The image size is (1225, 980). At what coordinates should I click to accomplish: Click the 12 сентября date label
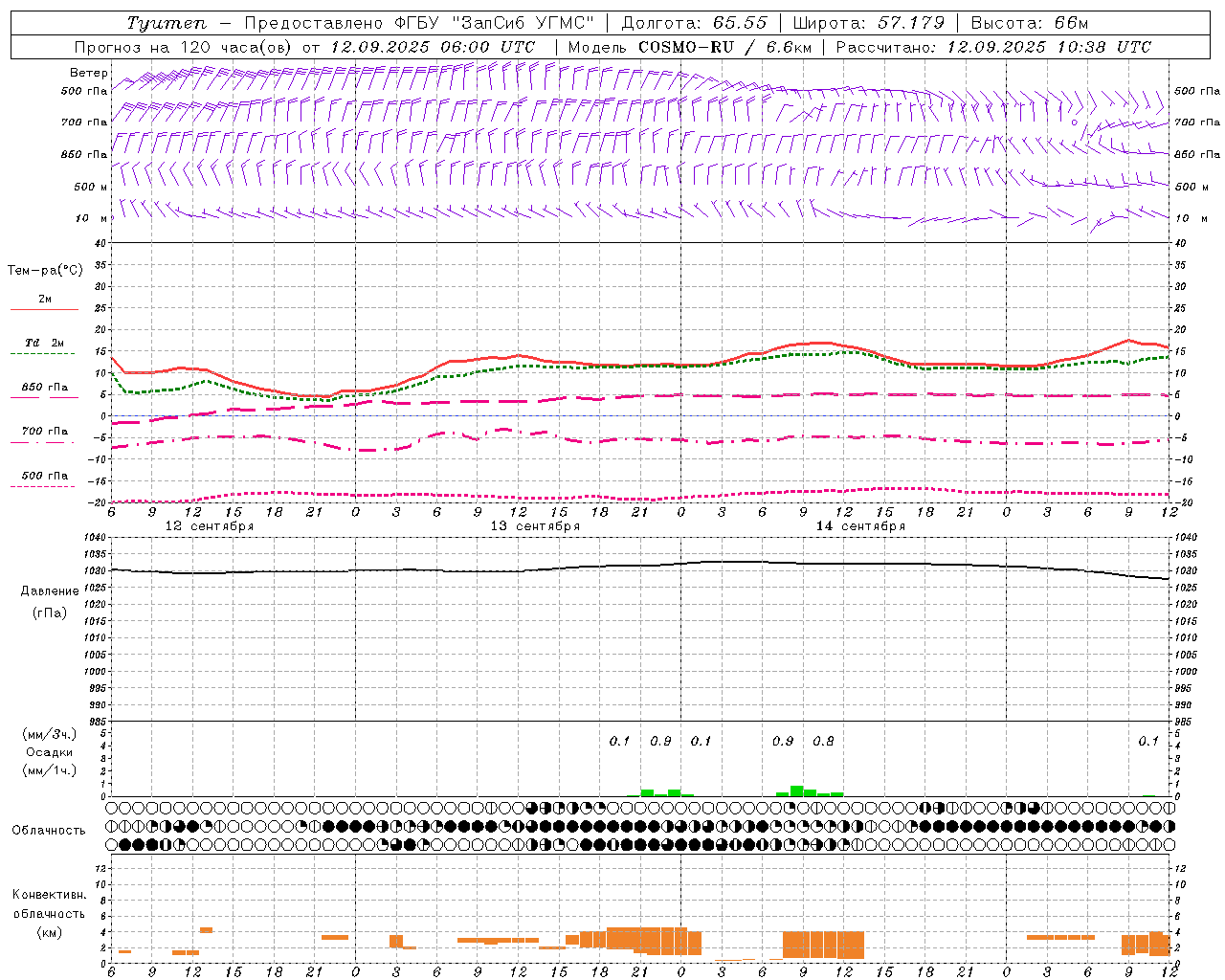click(210, 526)
